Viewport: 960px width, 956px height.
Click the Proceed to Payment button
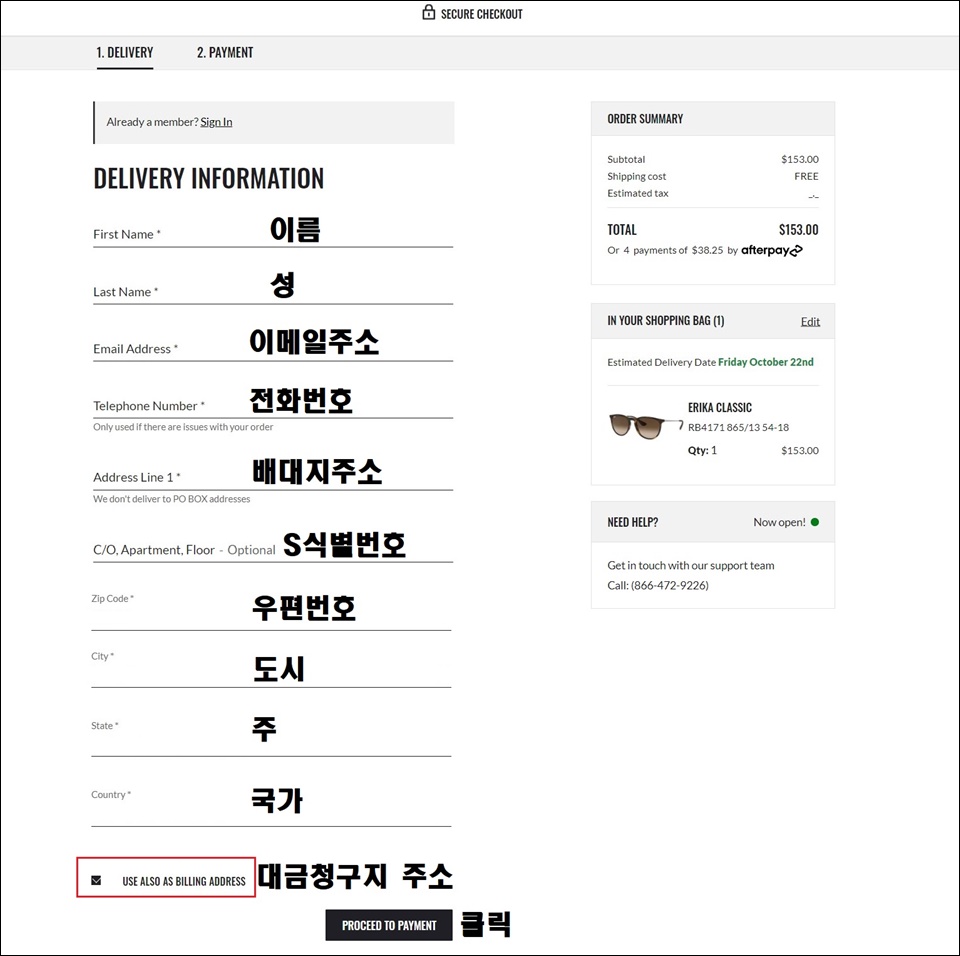389,925
